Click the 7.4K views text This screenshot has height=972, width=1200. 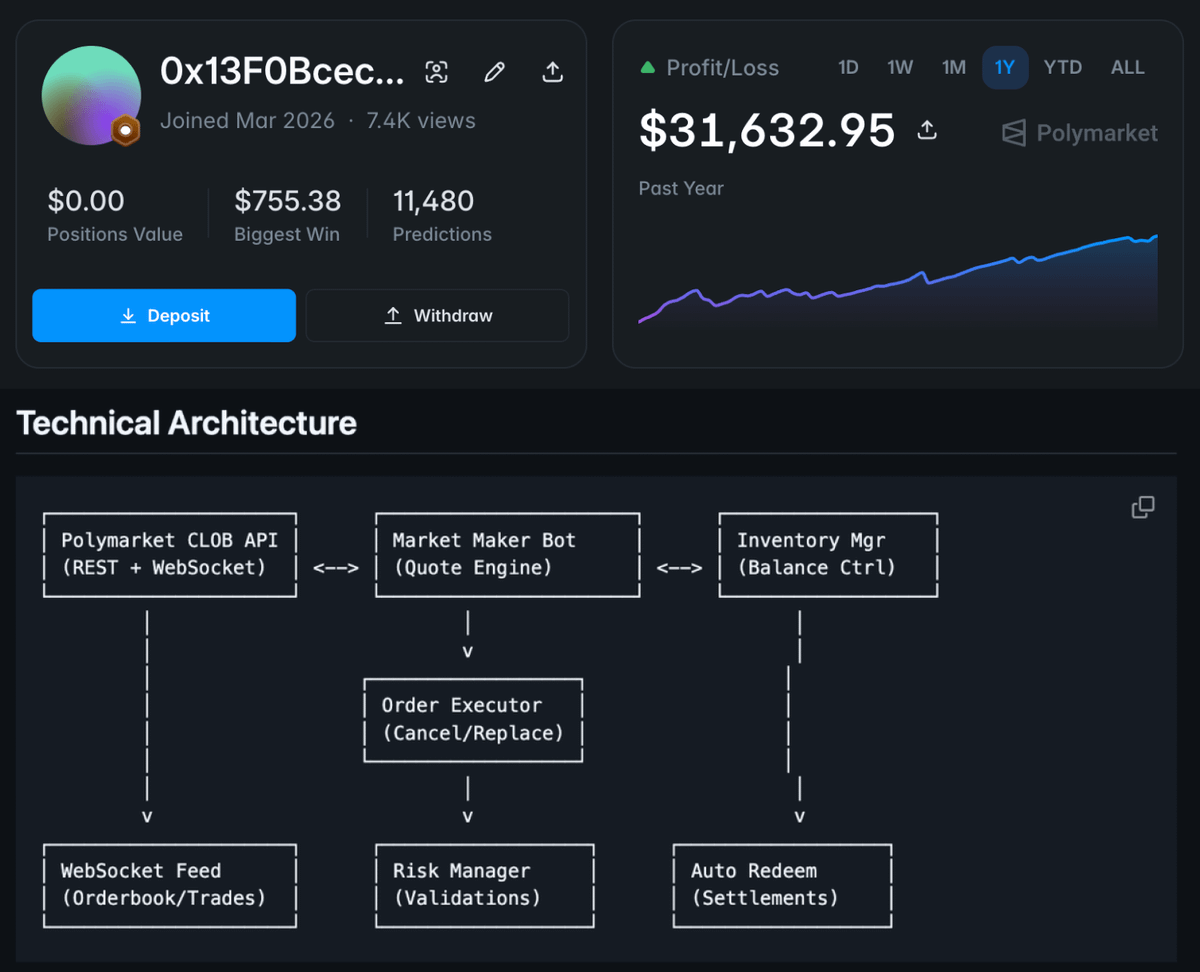(421, 121)
